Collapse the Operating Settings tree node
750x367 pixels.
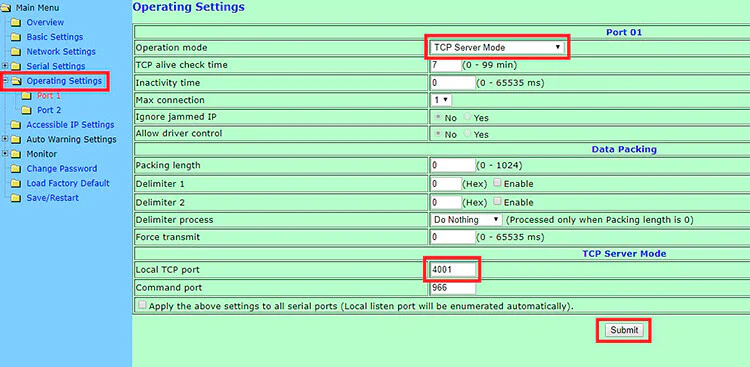(5, 80)
